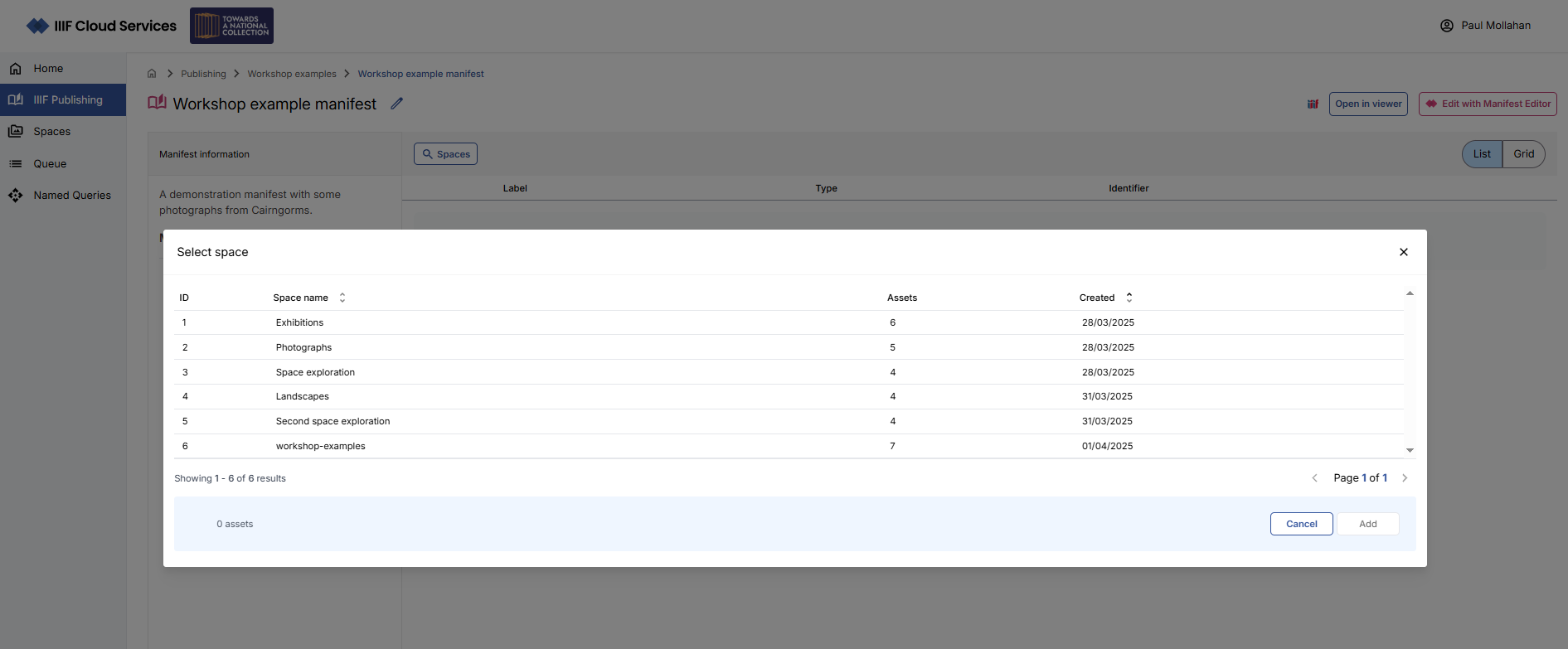1568x649 pixels.
Task: Click the scrollbar down arrow in the table
Action: [1410, 450]
